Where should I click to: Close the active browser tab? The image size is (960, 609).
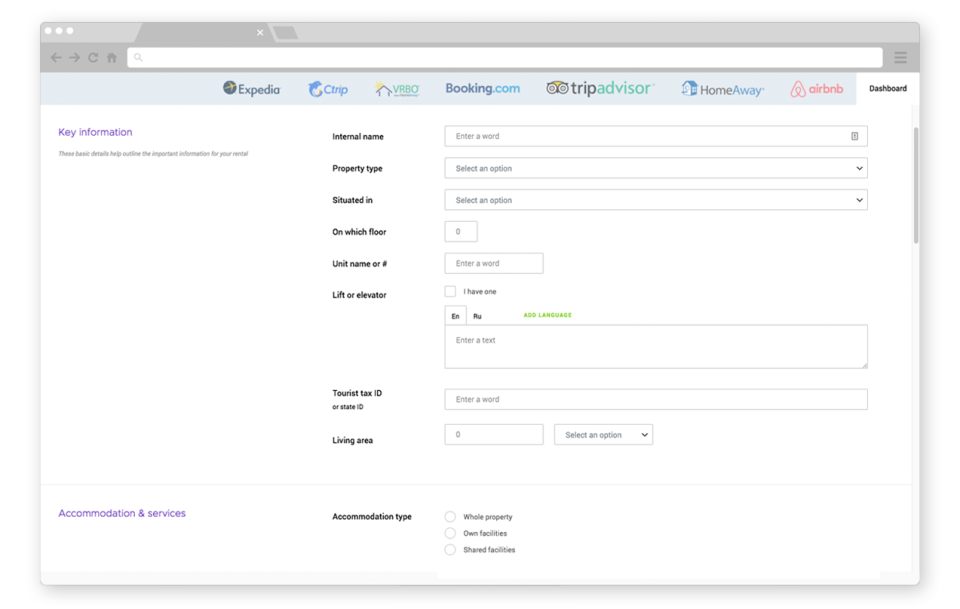260,32
